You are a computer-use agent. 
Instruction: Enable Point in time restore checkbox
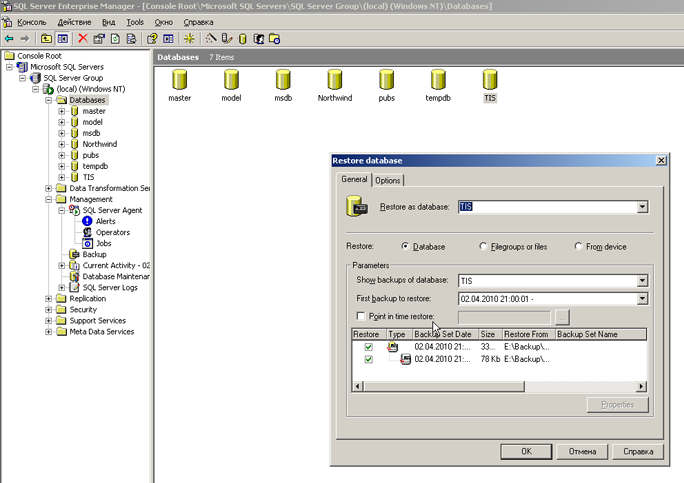(x=361, y=317)
